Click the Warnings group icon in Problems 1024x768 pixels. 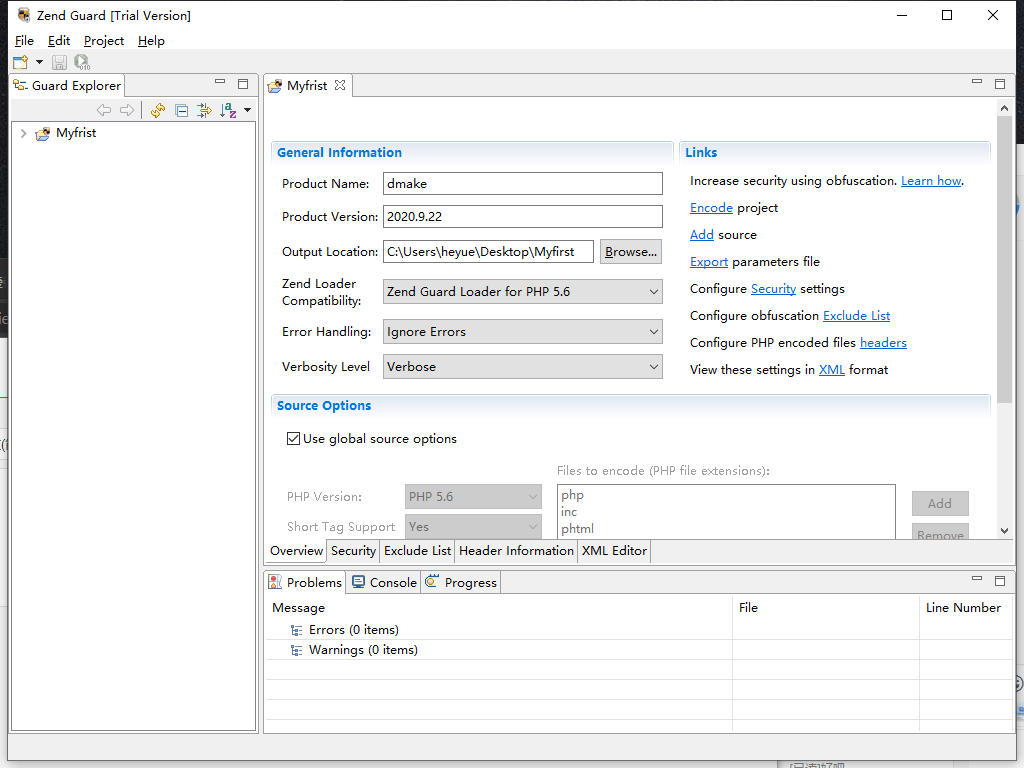[296, 650]
